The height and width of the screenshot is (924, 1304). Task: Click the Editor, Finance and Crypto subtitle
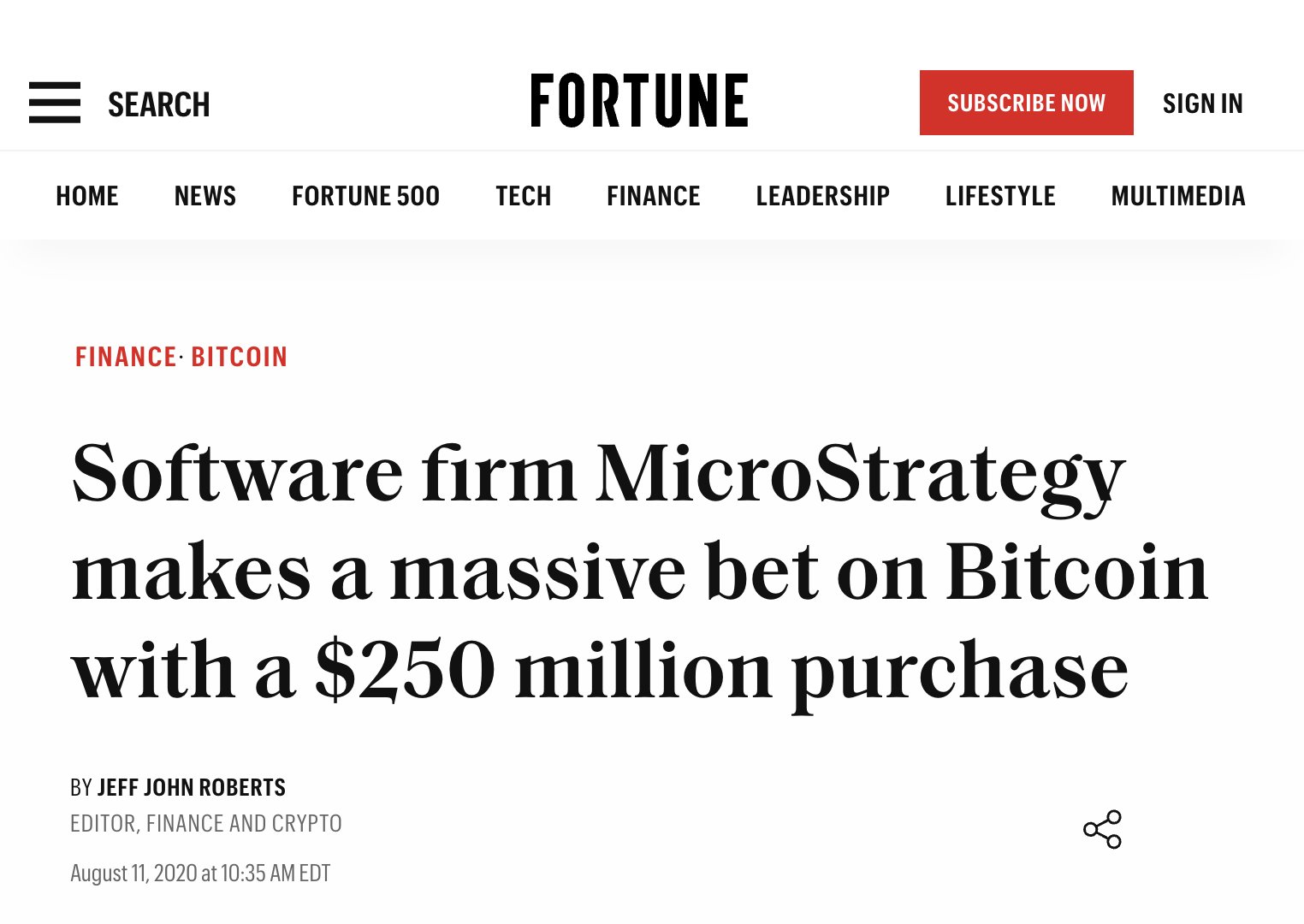tap(206, 824)
